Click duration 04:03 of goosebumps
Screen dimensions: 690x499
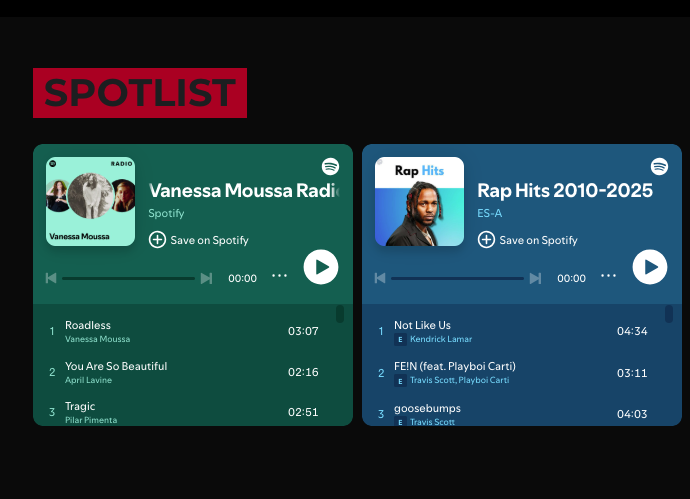click(632, 414)
